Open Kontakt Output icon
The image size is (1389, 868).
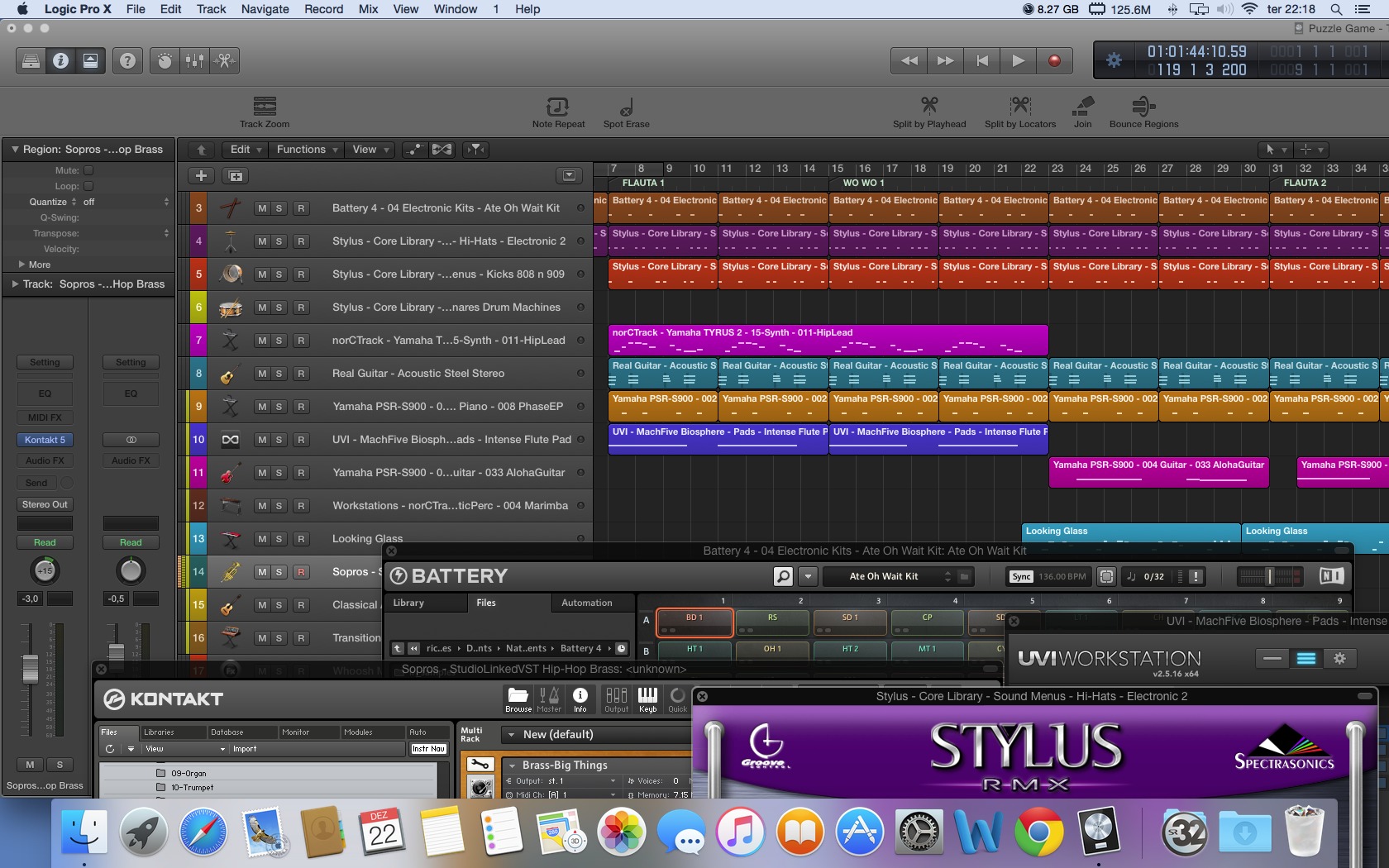click(x=616, y=699)
